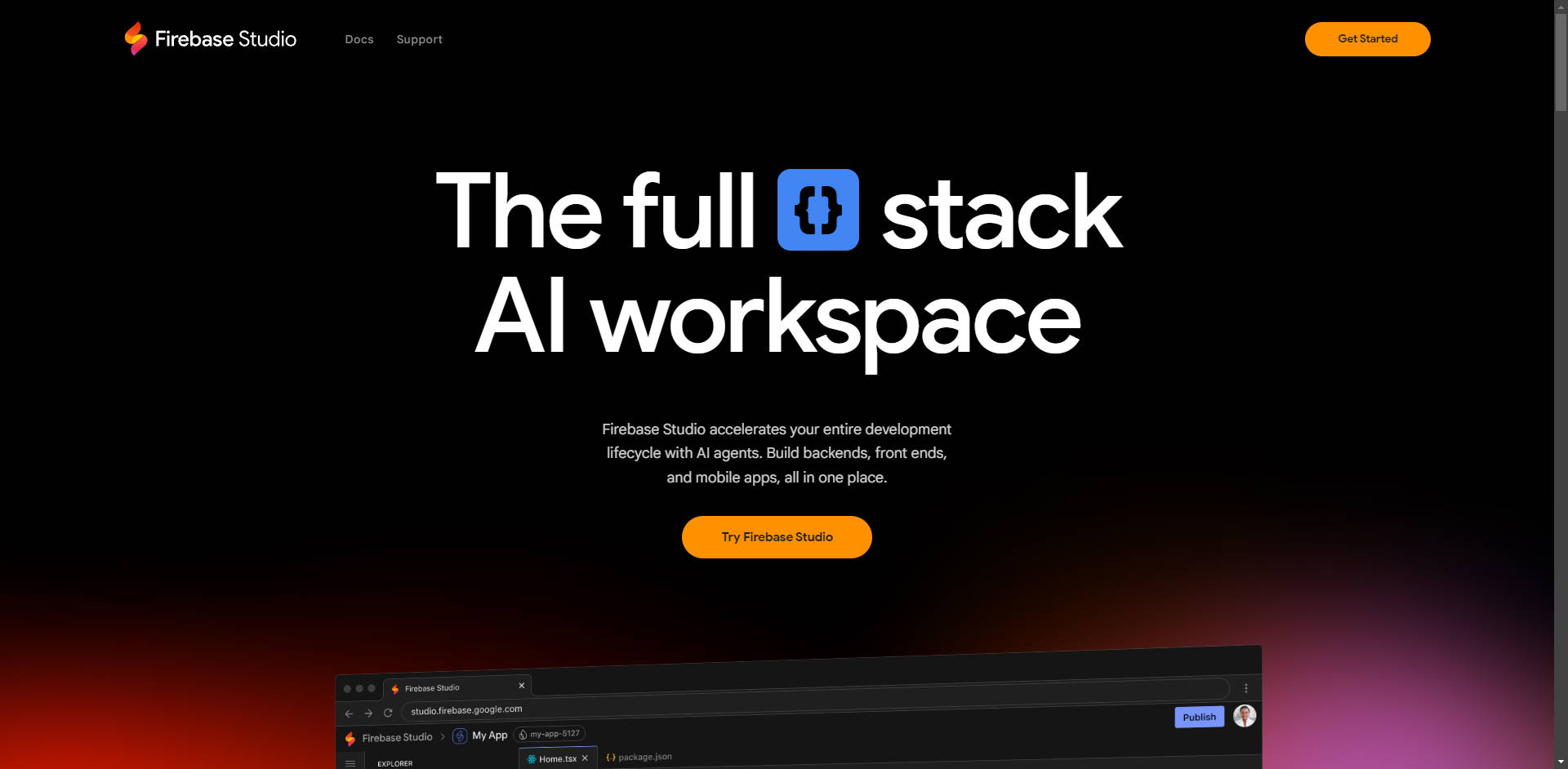Click the page scrollbar thumb
Screen dimensions: 1568x769
pos(1561,64)
